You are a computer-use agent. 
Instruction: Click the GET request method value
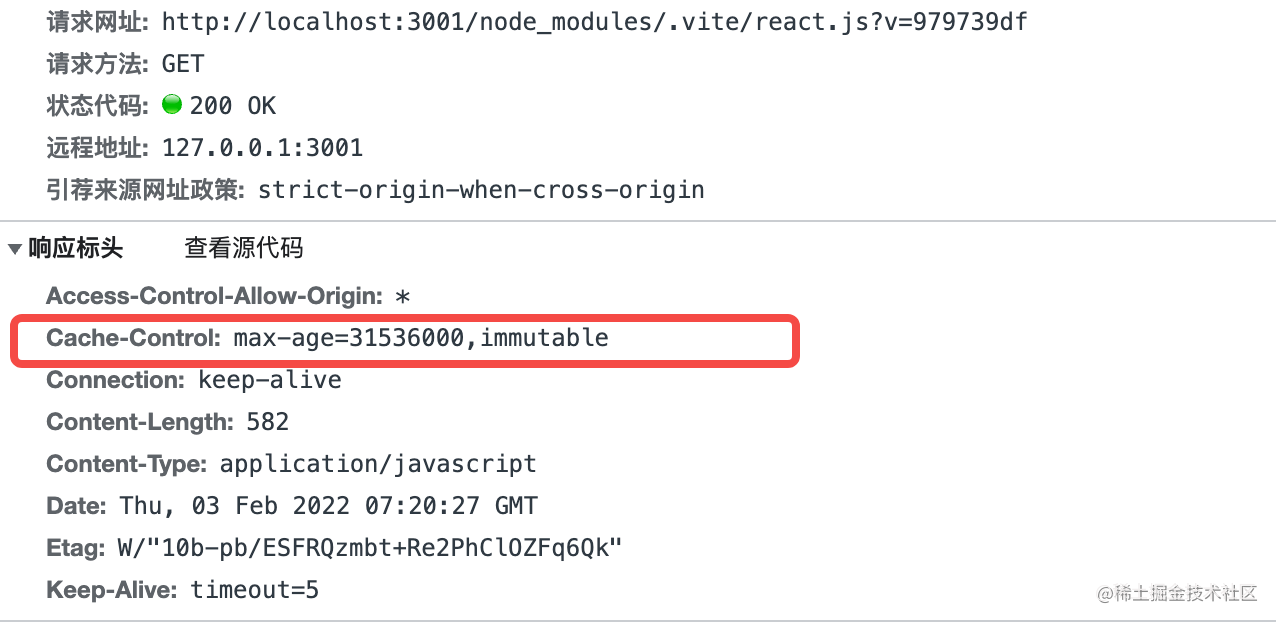[183, 64]
